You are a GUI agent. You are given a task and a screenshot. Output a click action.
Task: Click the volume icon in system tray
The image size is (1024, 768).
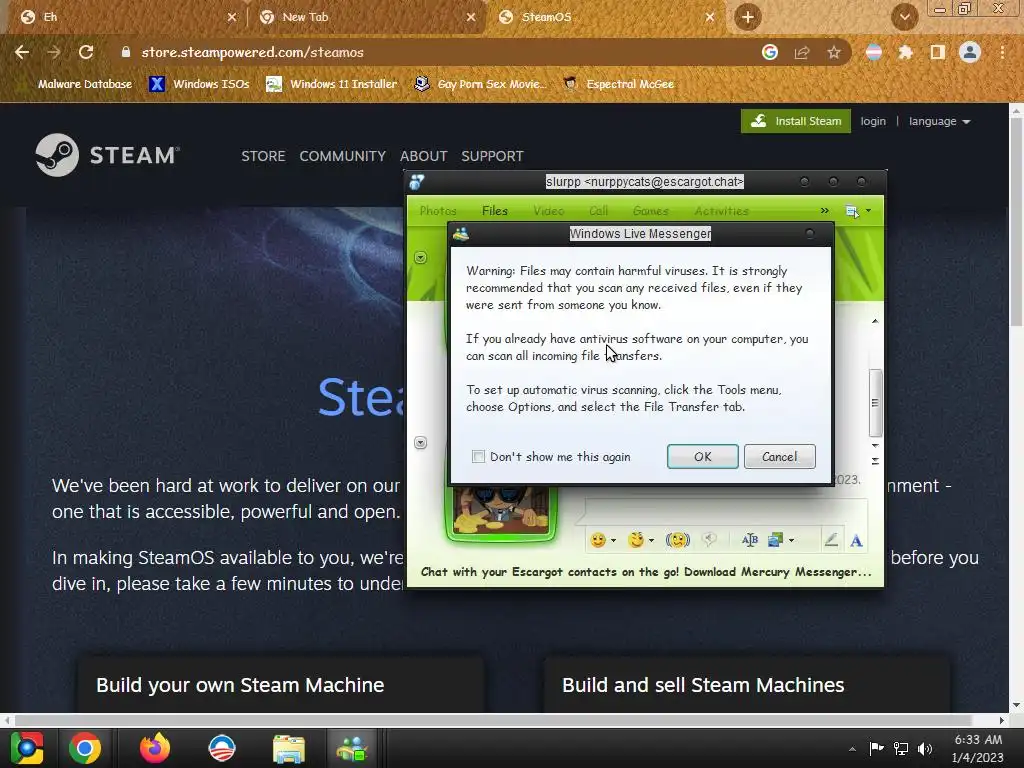tap(925, 748)
